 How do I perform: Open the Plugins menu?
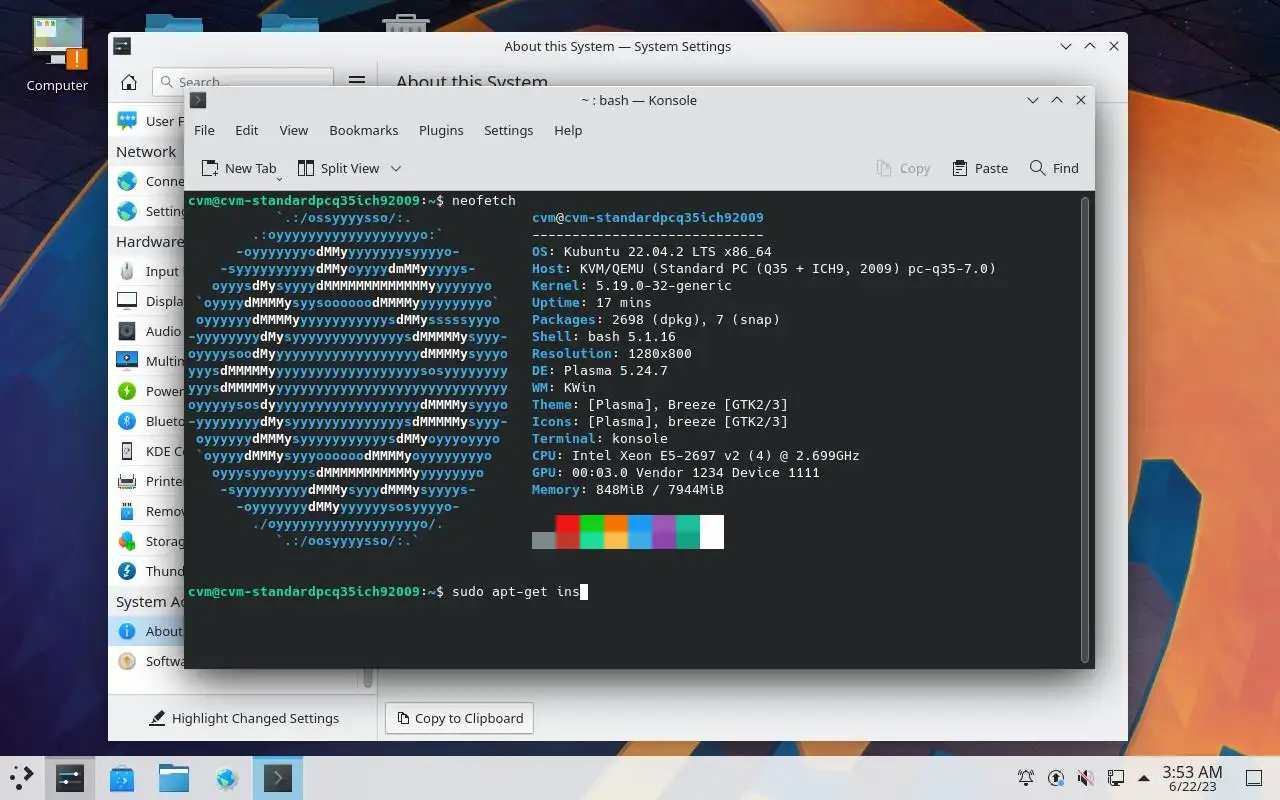[441, 130]
